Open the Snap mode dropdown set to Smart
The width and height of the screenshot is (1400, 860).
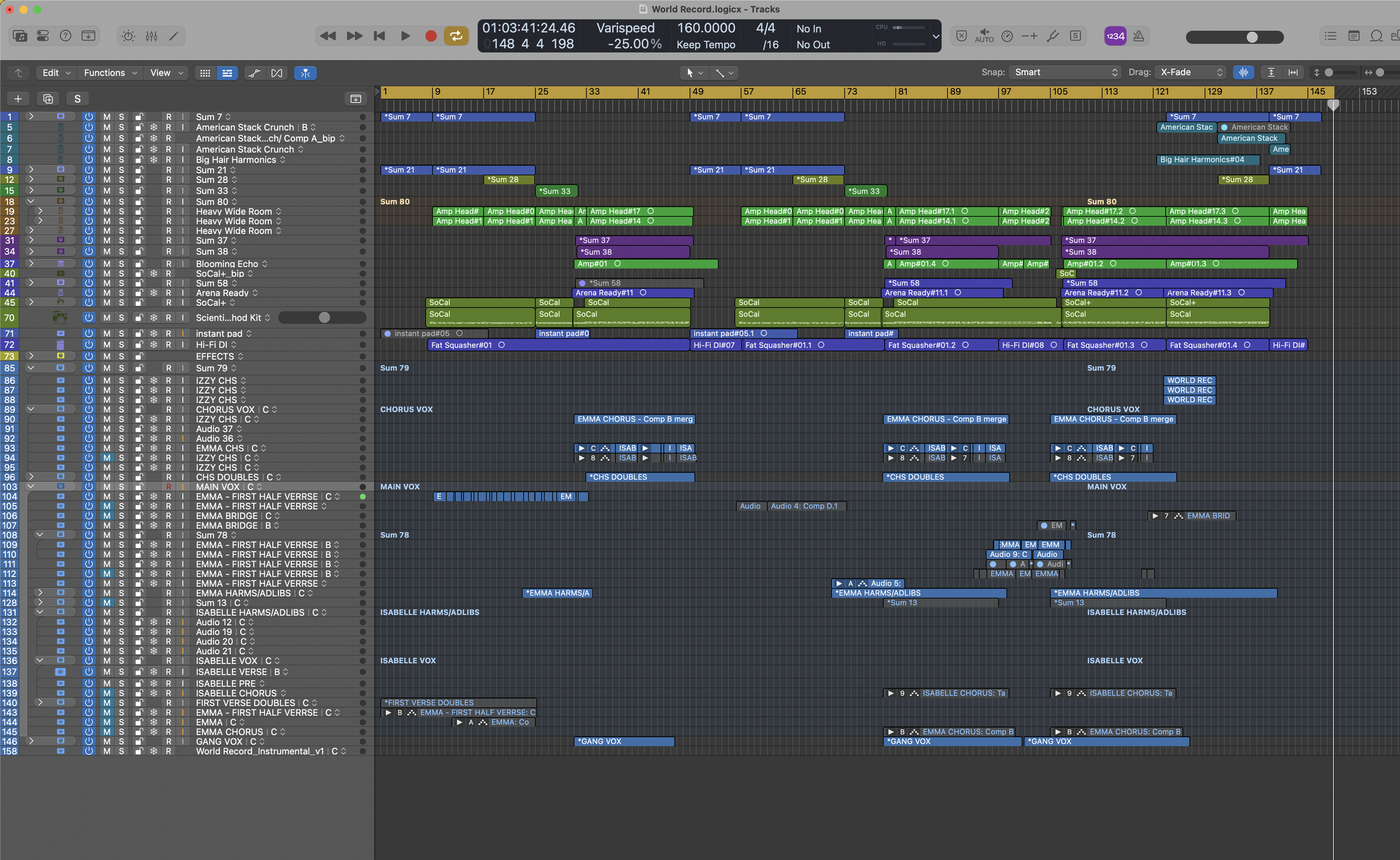click(x=1064, y=72)
